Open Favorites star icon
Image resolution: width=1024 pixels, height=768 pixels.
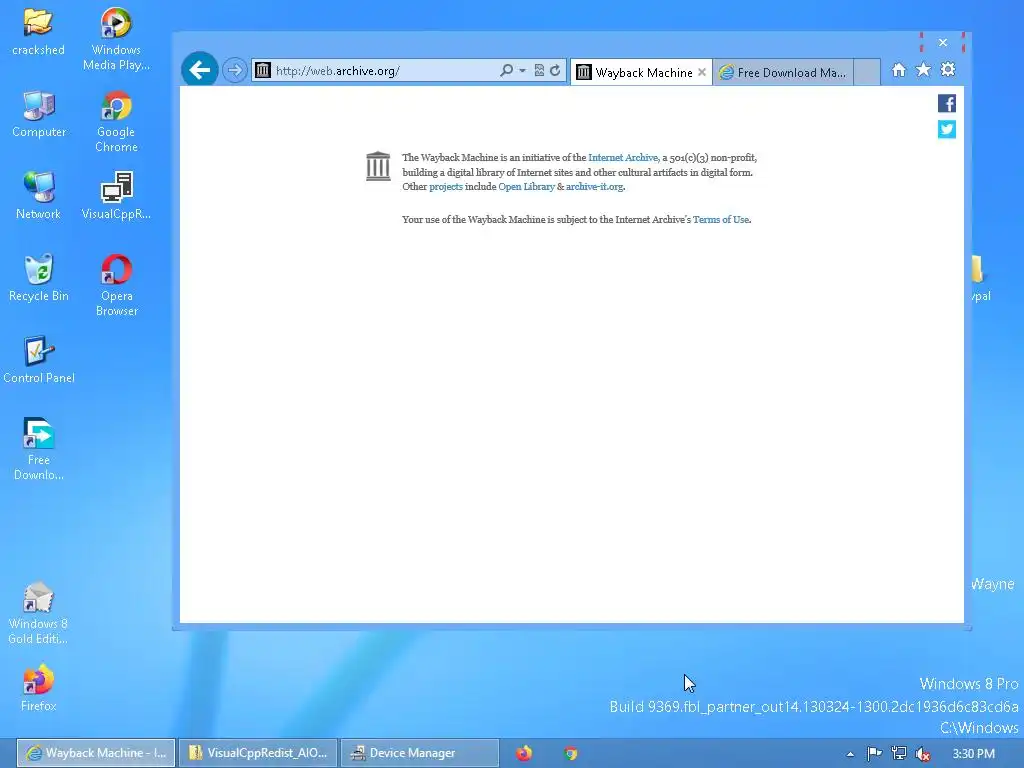click(x=923, y=70)
